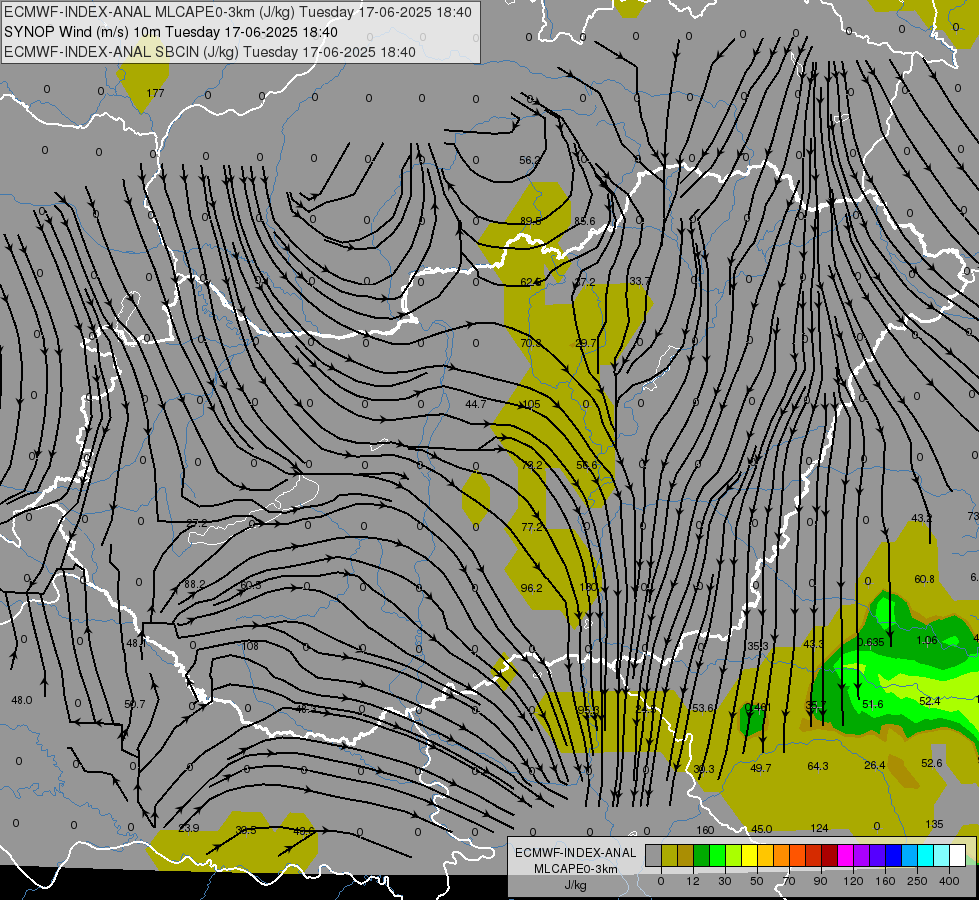Click the map value 37.2

click(585, 282)
